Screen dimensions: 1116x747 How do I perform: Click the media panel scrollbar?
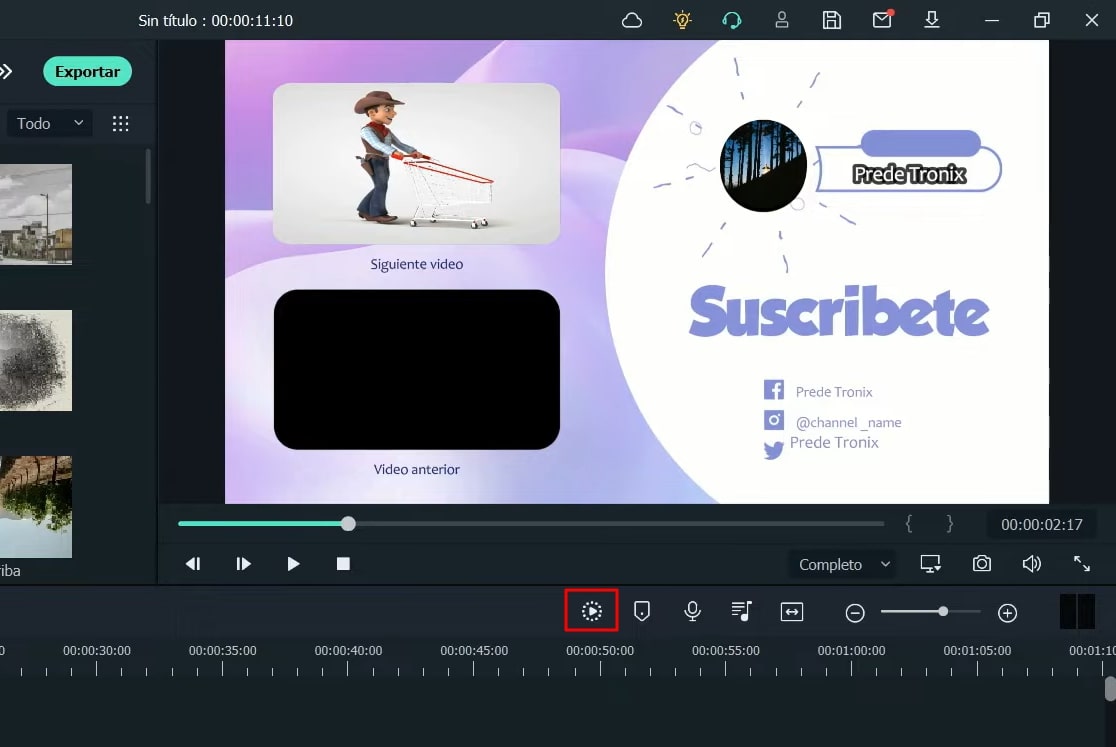pyautogui.click(x=148, y=176)
